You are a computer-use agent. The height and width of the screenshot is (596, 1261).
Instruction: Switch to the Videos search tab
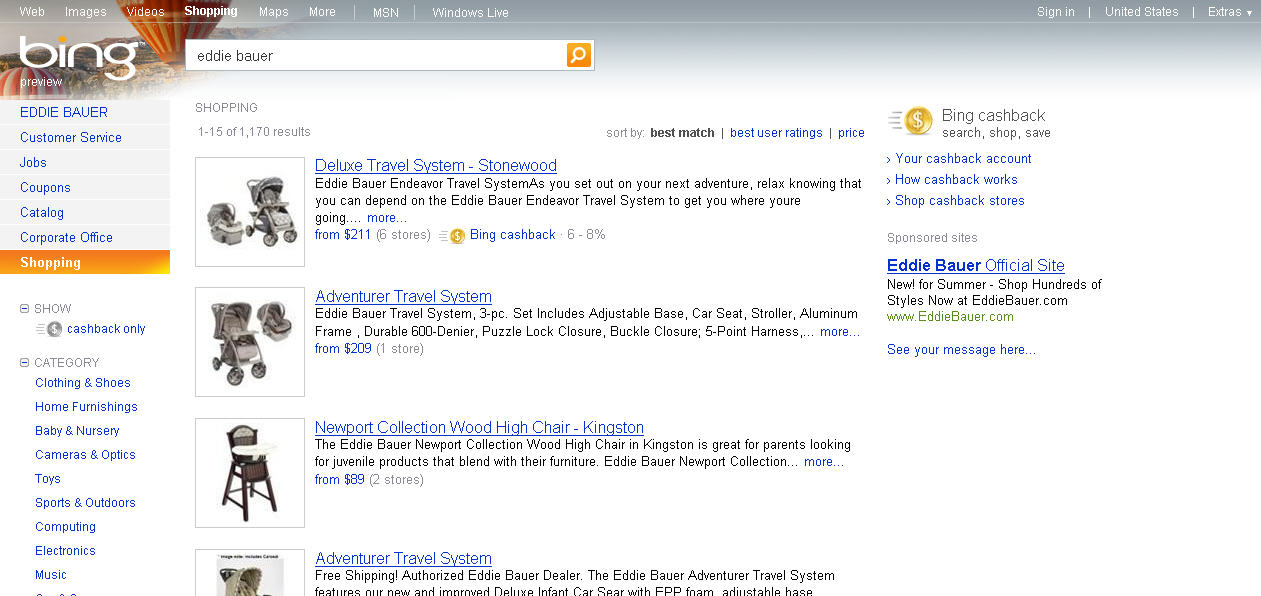click(146, 12)
